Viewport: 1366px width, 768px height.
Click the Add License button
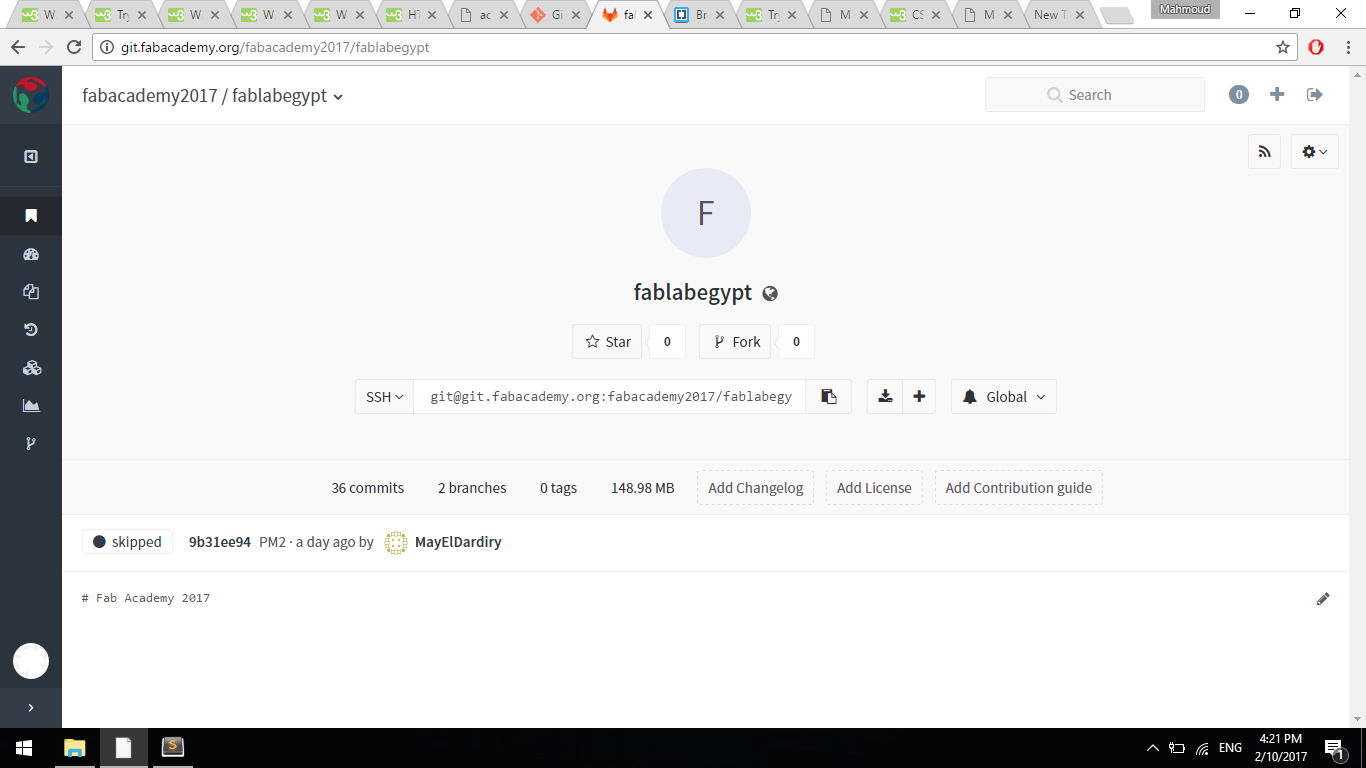(874, 488)
